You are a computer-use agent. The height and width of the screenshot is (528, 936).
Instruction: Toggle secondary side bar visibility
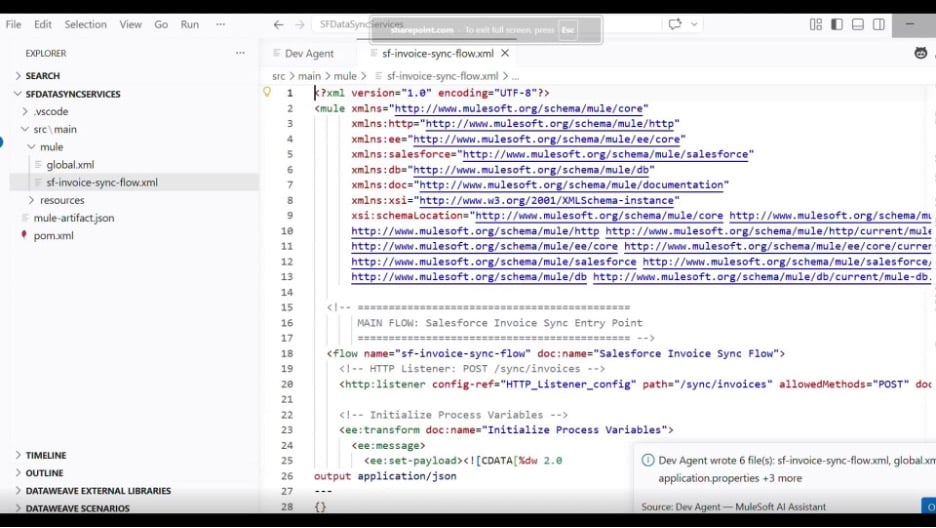879,24
